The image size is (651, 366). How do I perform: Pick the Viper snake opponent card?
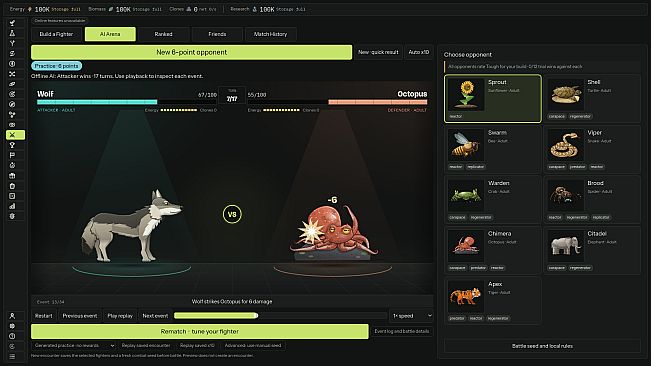pyautogui.click(x=592, y=149)
